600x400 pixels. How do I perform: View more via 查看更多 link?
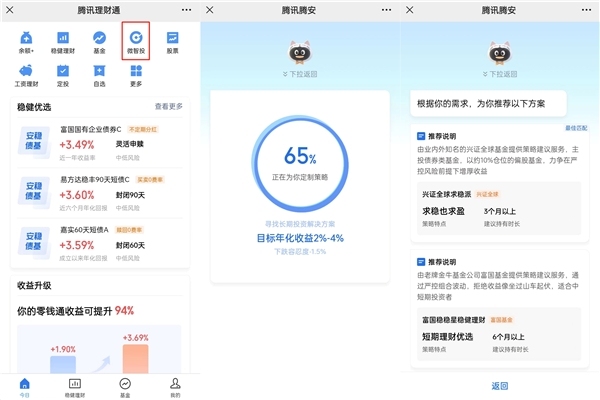pyautogui.click(x=168, y=106)
